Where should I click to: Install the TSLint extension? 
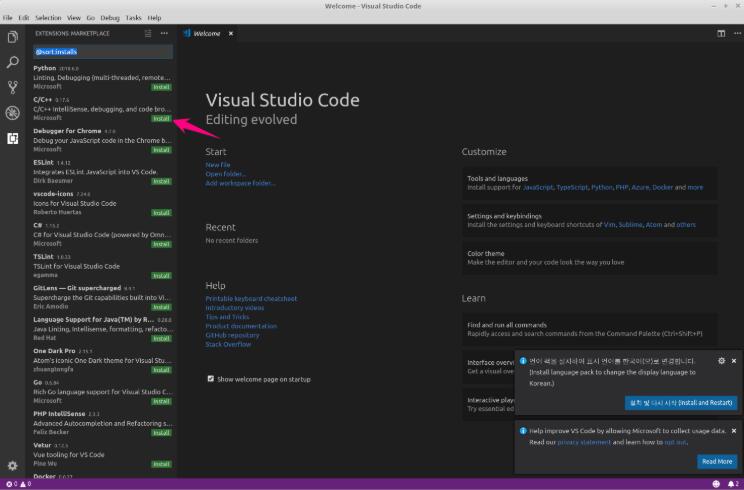tap(161, 276)
